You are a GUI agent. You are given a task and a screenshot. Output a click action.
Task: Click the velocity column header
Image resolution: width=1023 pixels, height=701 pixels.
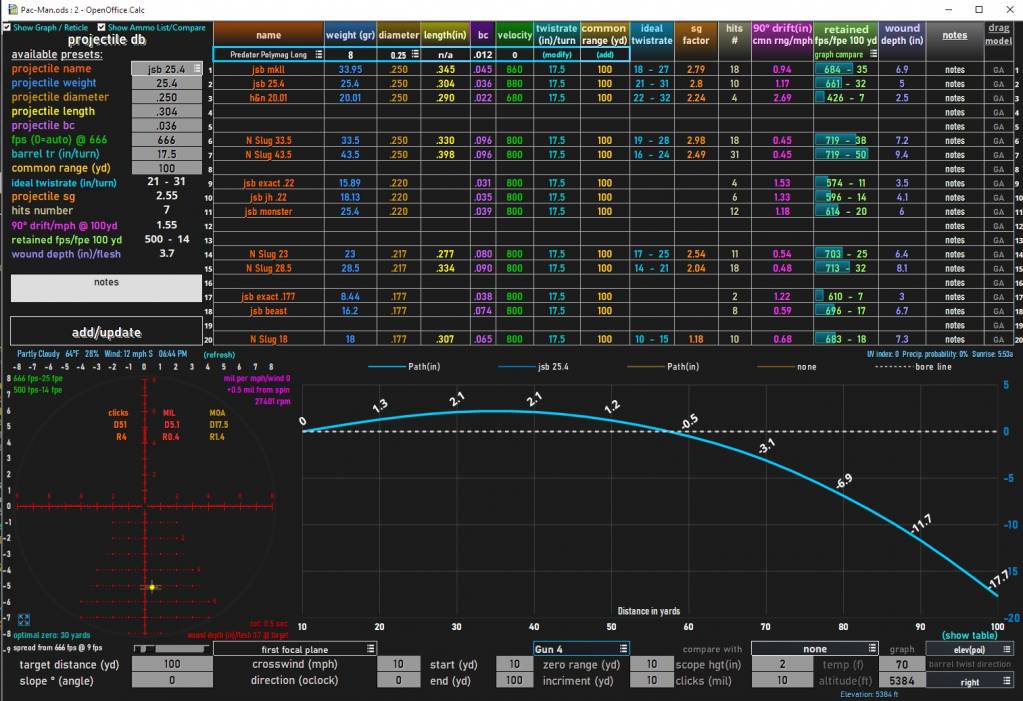[x=515, y=35]
